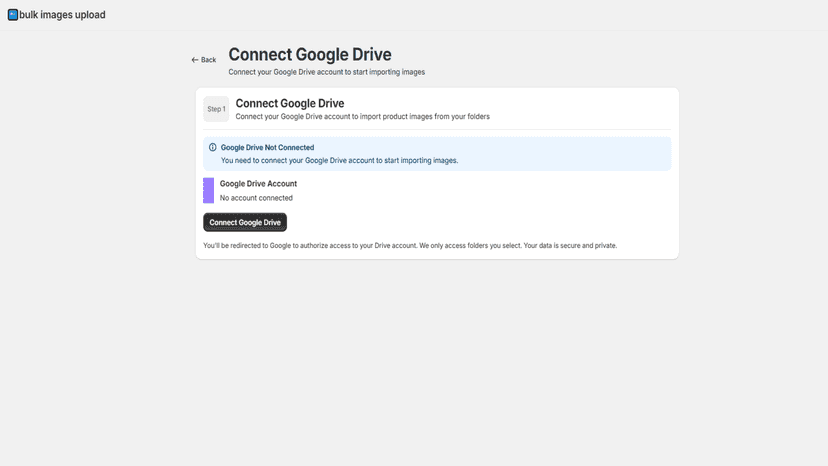Viewport: 828px width, 466px height.
Task: Click the back arrow icon
Action: [195, 60]
